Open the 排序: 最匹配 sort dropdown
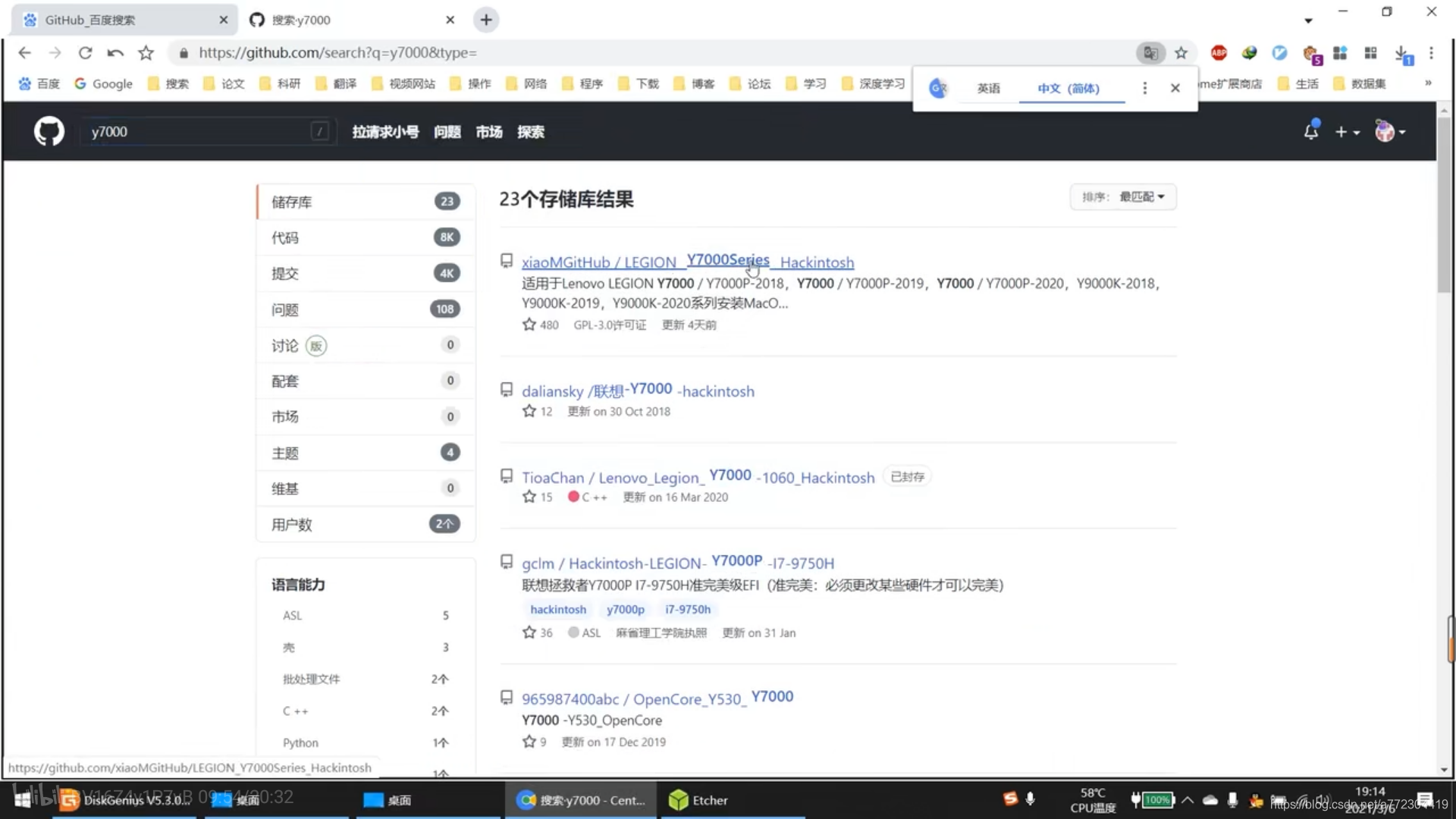Image resolution: width=1456 pixels, height=819 pixels. [1123, 197]
